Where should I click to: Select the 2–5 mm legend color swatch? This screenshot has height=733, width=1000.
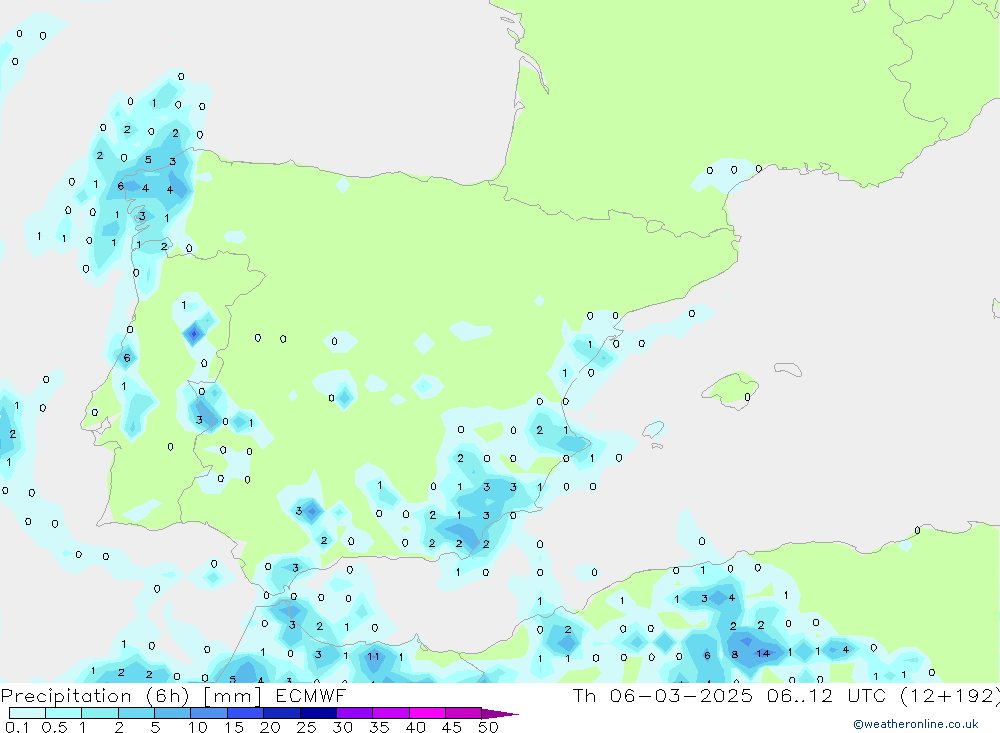[136, 713]
